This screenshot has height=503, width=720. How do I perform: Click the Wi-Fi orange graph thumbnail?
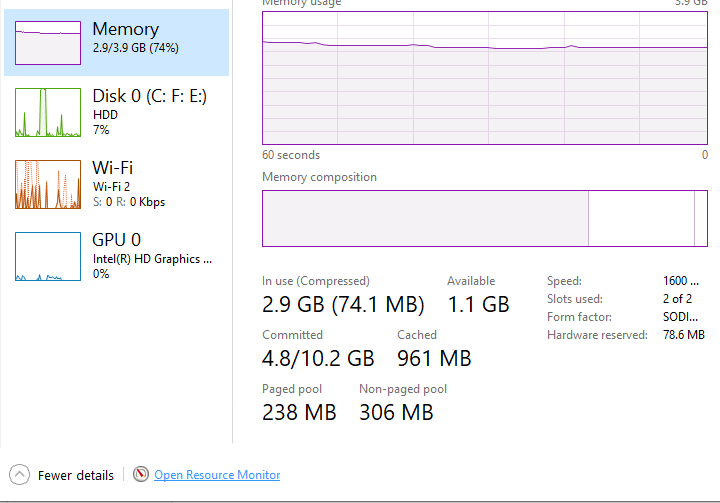(x=48, y=184)
